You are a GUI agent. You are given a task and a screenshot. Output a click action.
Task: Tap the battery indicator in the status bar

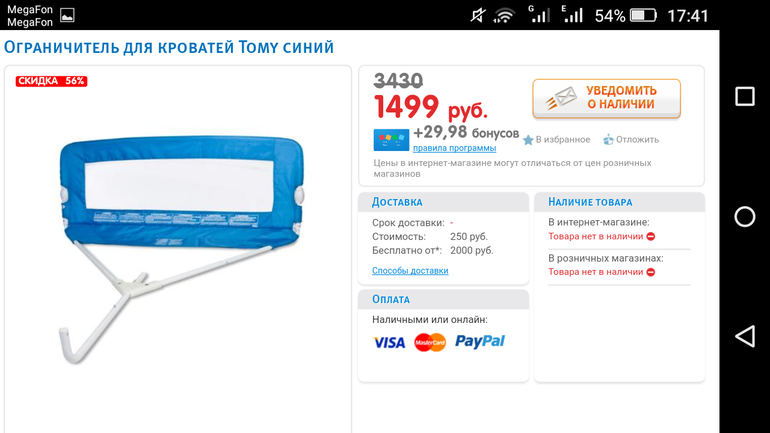pyautogui.click(x=643, y=16)
